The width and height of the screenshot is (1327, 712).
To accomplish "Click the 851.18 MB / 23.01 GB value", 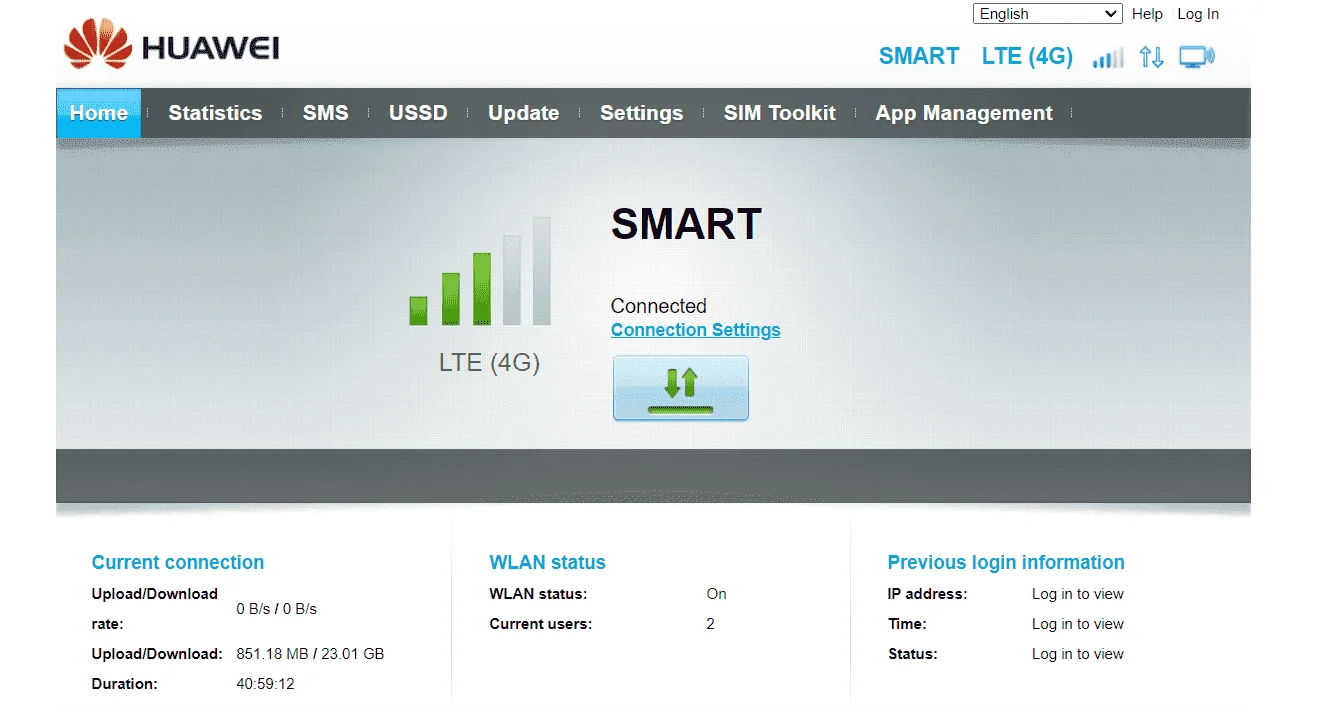I will (x=310, y=654).
